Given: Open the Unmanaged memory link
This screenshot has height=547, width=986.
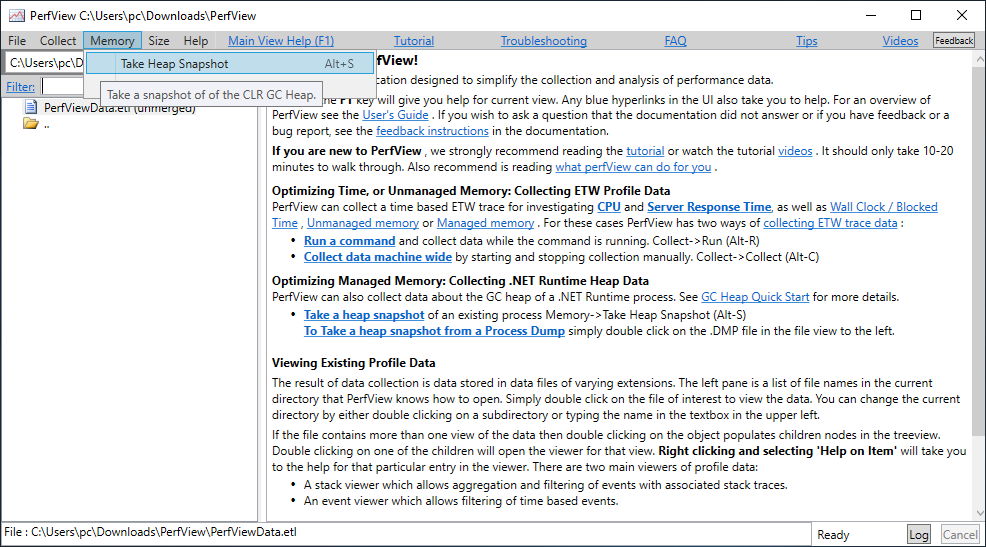Looking at the screenshot, I should tap(363, 223).
